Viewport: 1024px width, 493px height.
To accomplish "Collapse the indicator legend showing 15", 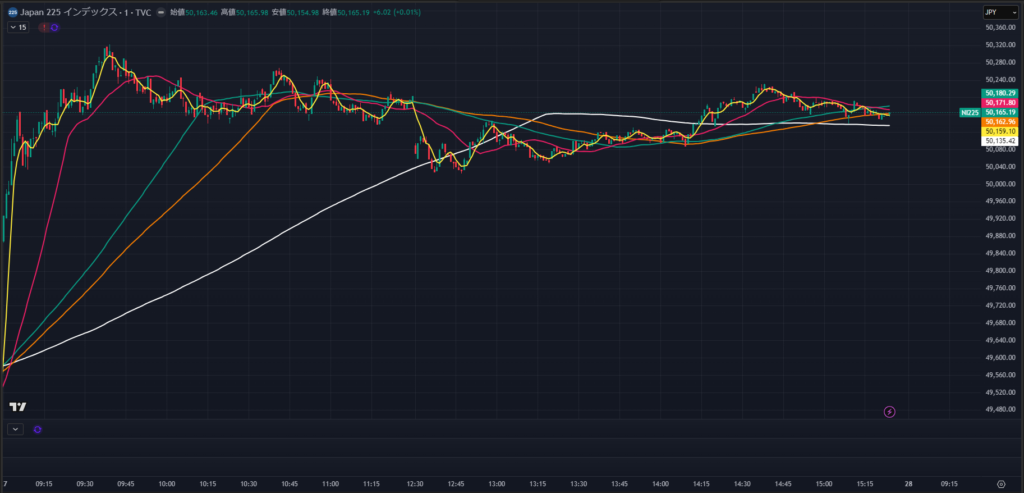I will [17, 28].
